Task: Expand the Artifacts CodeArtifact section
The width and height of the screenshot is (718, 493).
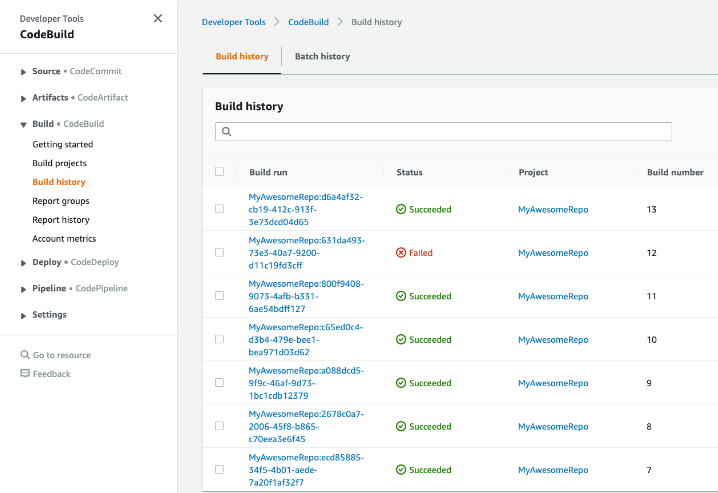Action: pyautogui.click(x=23, y=98)
